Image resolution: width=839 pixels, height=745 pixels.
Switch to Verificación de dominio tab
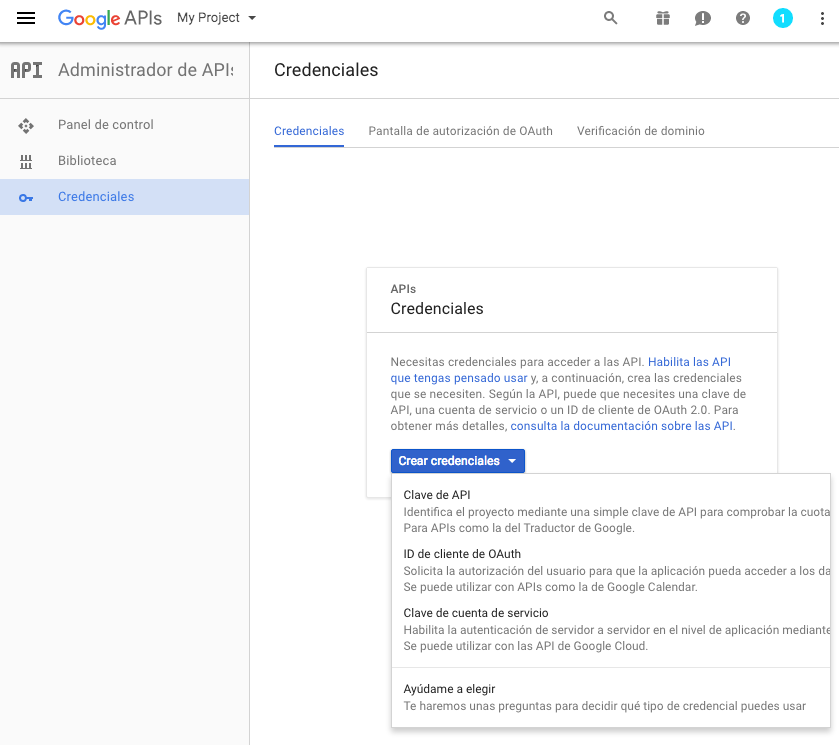(640, 131)
